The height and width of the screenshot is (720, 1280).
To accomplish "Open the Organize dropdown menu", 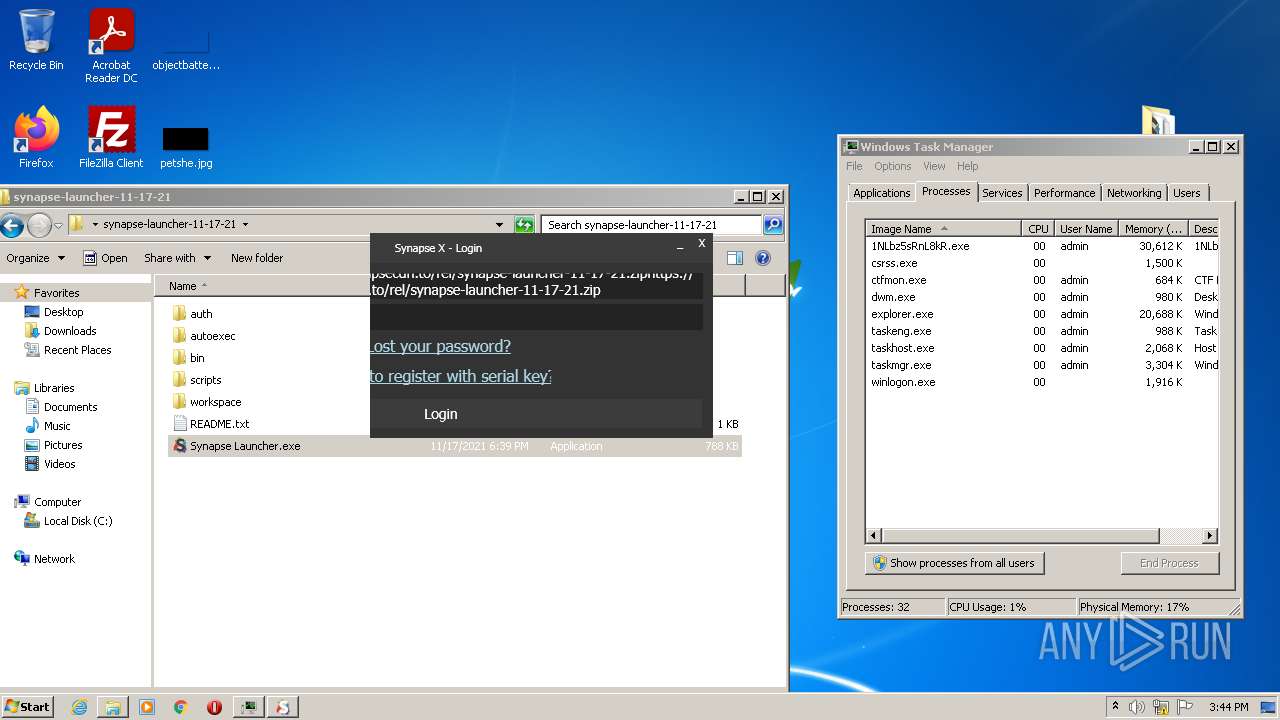I will pyautogui.click(x=36, y=258).
